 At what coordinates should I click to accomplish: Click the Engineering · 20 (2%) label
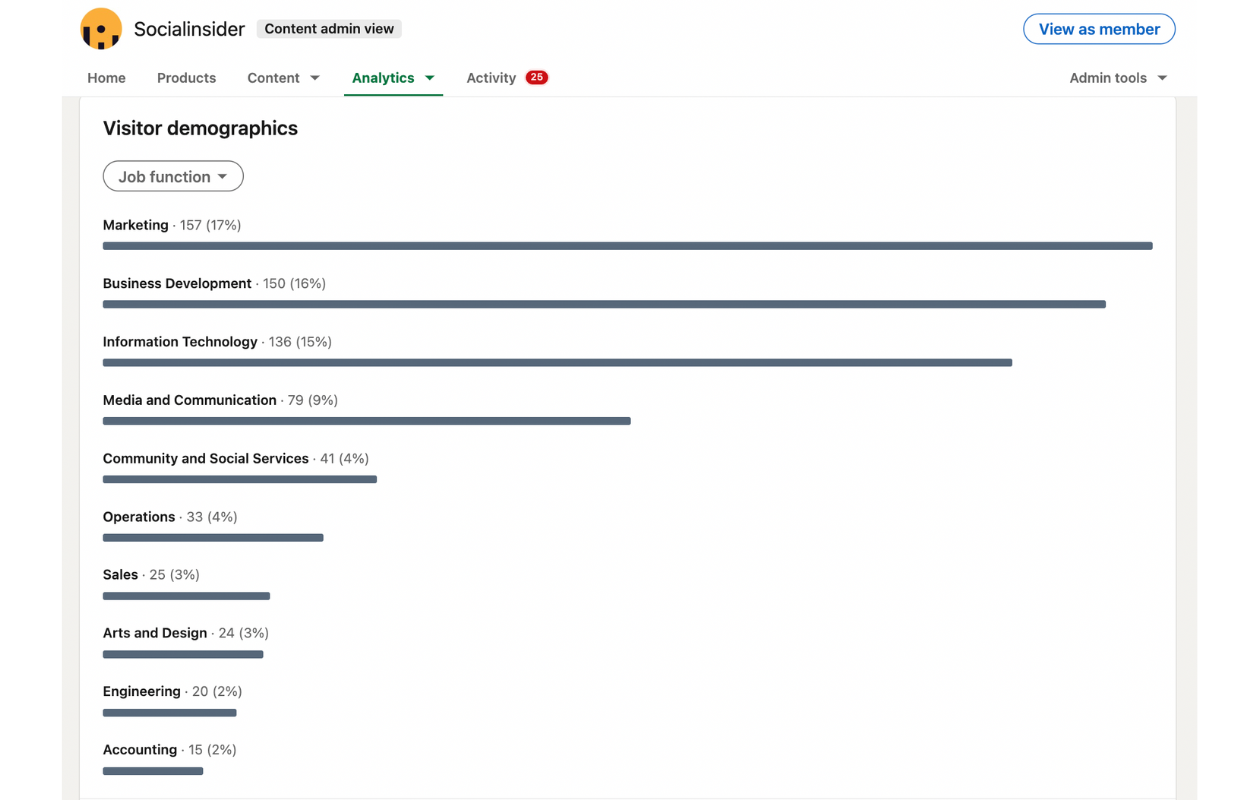click(x=172, y=691)
